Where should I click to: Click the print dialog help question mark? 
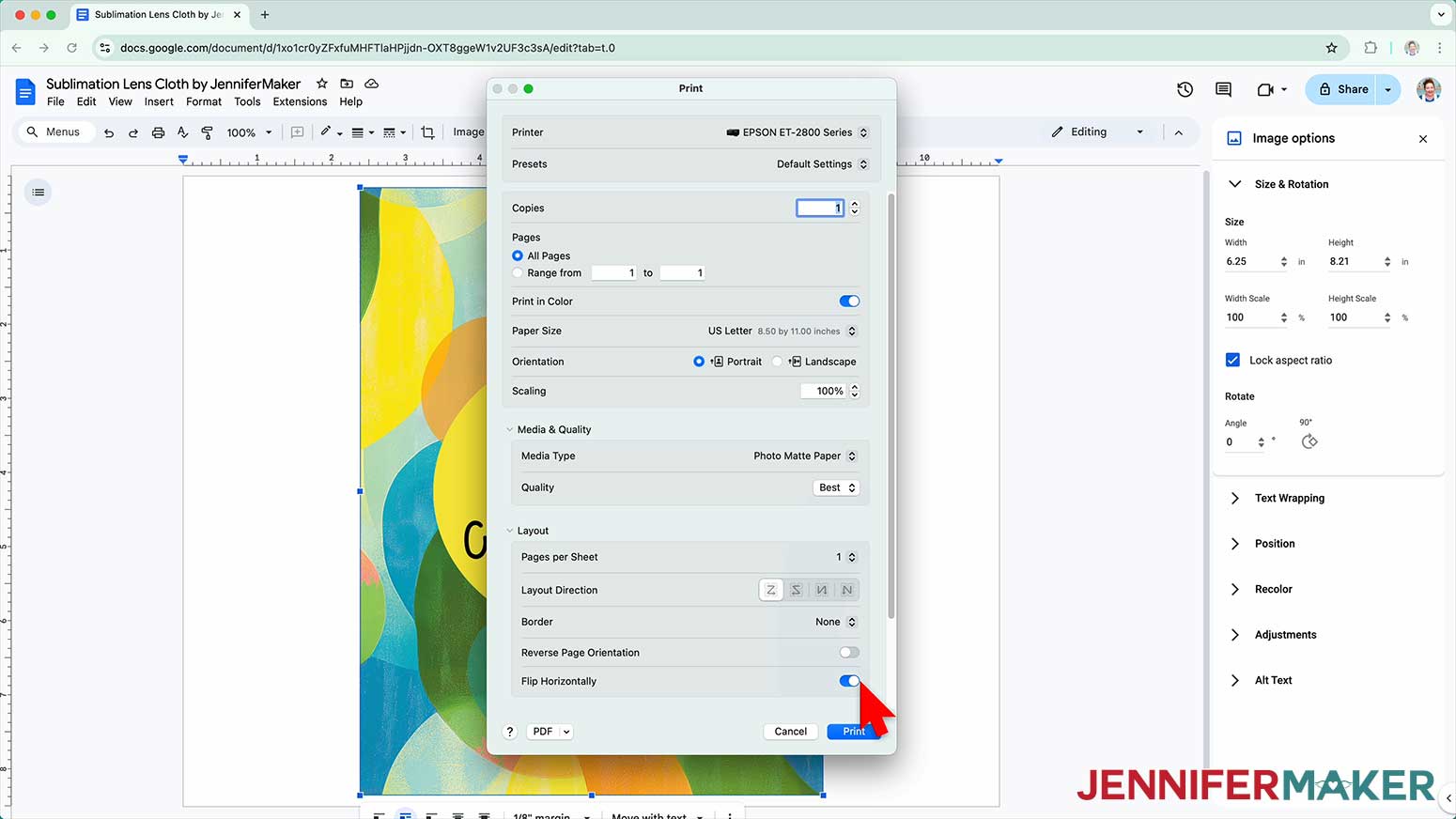point(510,732)
